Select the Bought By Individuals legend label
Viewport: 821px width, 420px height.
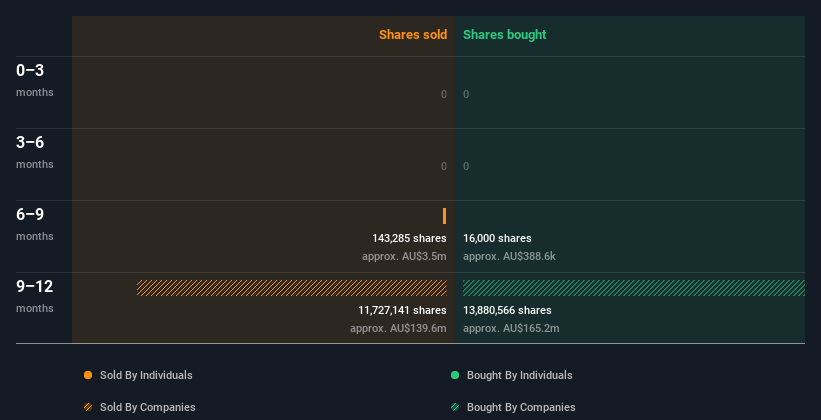click(x=519, y=375)
